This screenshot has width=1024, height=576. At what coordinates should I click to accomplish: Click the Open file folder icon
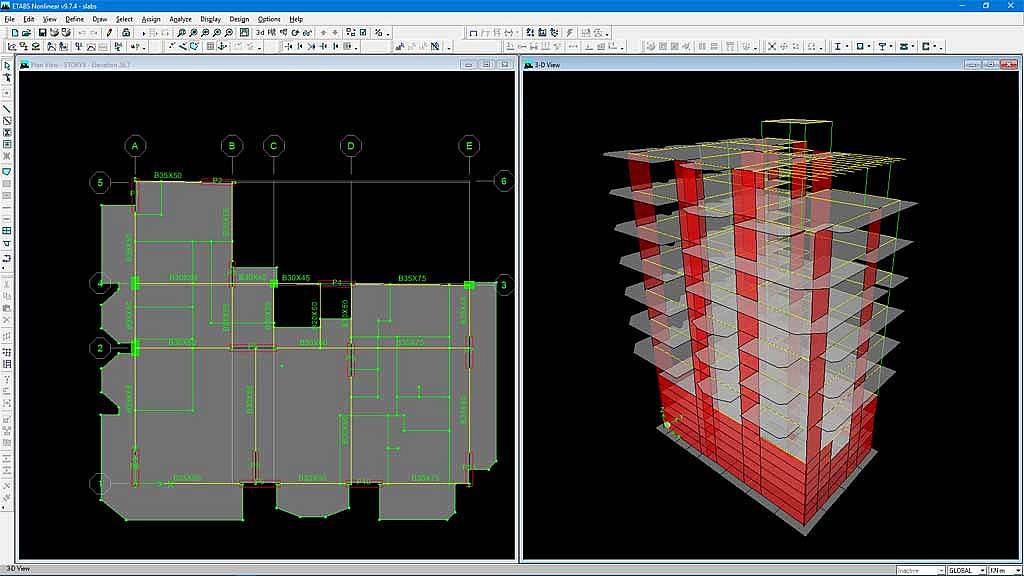pyautogui.click(x=27, y=32)
